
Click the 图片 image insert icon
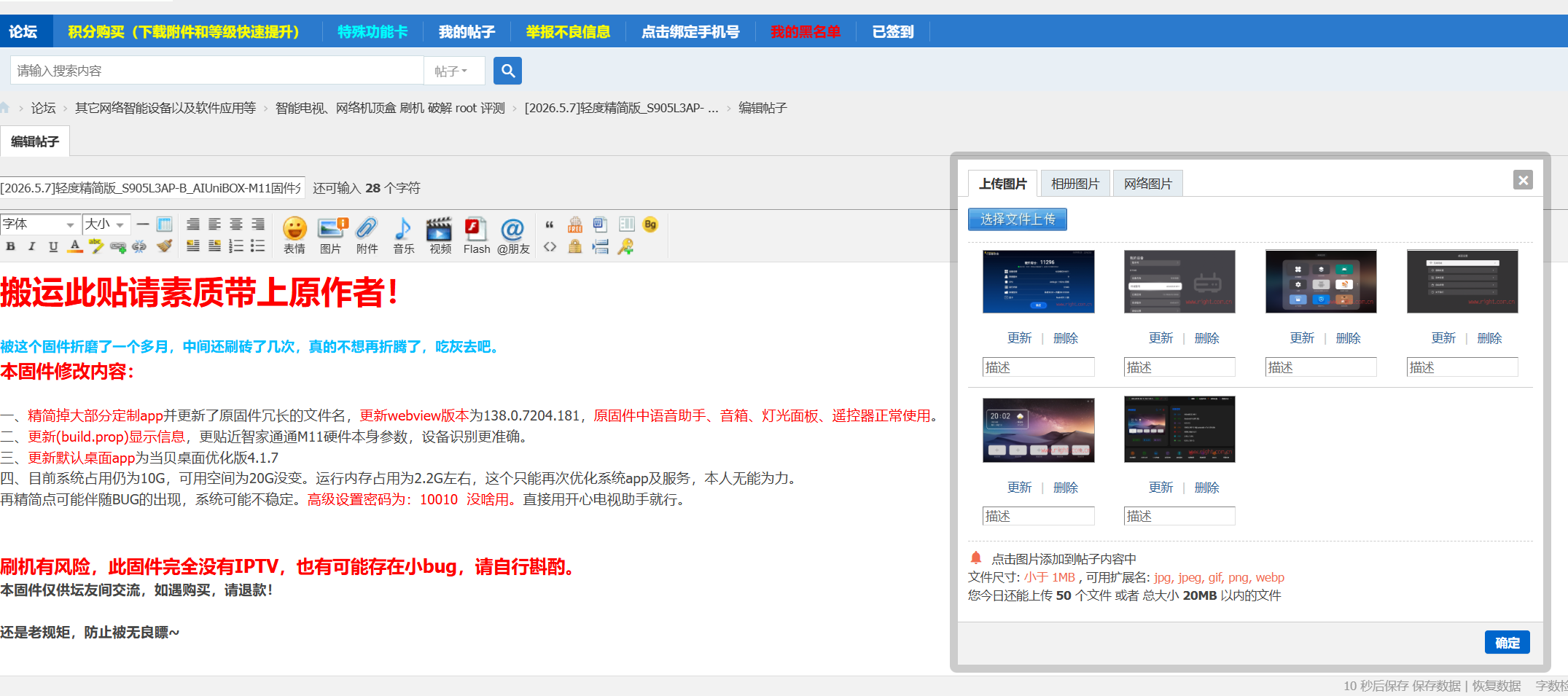332,235
